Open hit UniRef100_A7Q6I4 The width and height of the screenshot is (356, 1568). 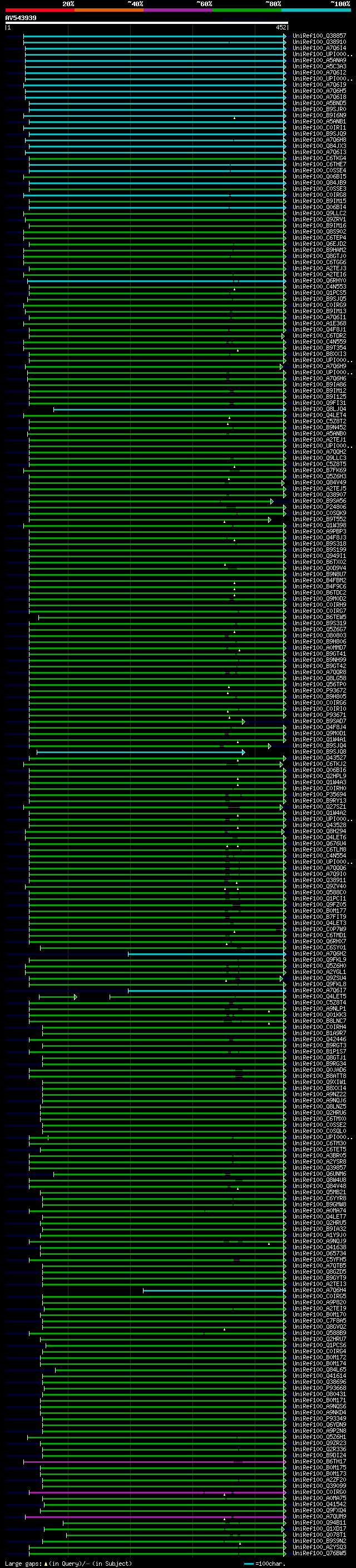pos(319,48)
